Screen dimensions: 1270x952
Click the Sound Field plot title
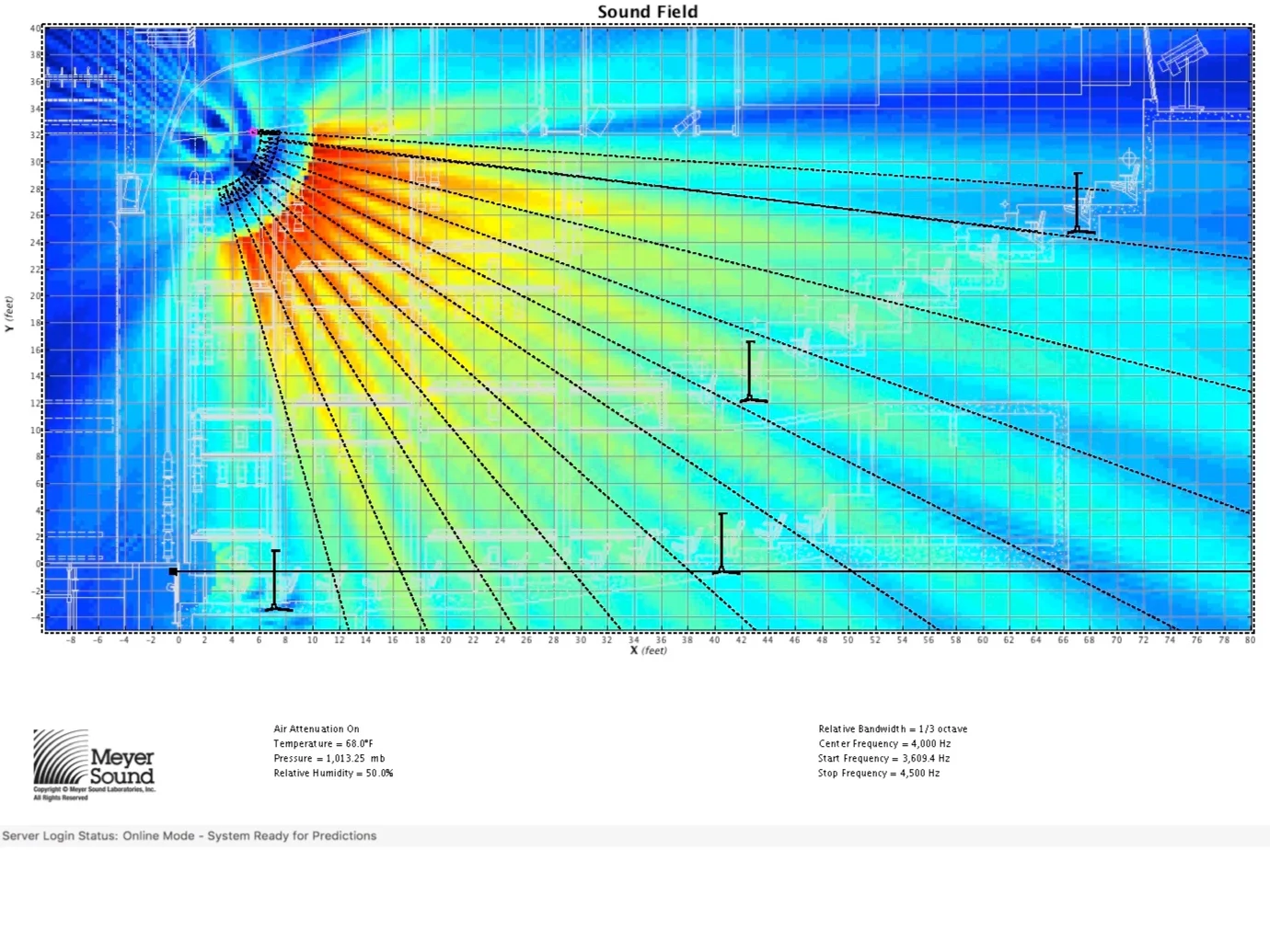click(648, 12)
